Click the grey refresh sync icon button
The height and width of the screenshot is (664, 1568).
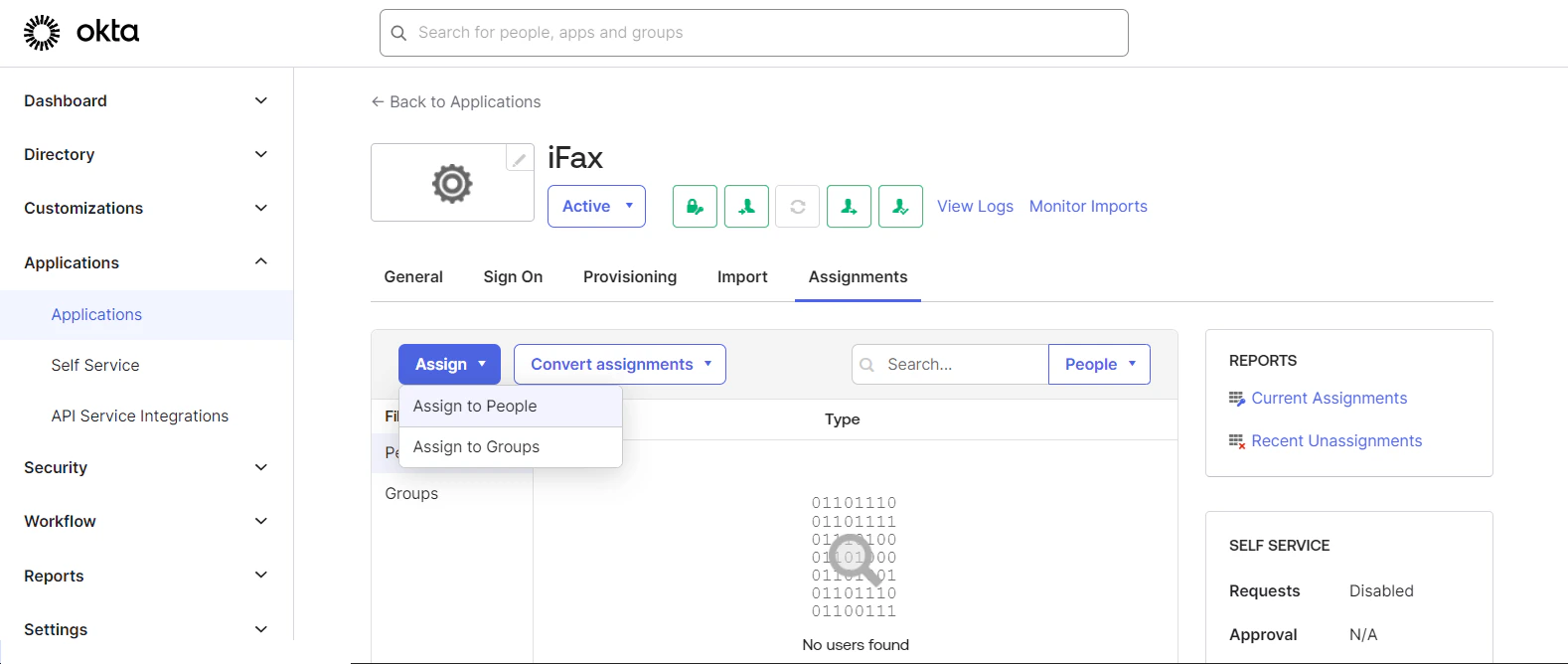pyautogui.click(x=798, y=206)
